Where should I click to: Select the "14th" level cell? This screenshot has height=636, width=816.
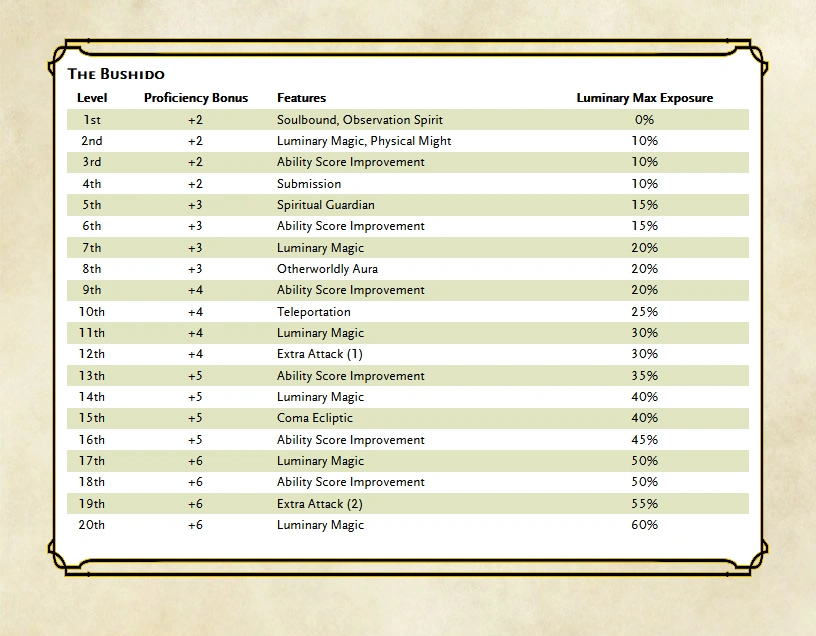pos(92,397)
